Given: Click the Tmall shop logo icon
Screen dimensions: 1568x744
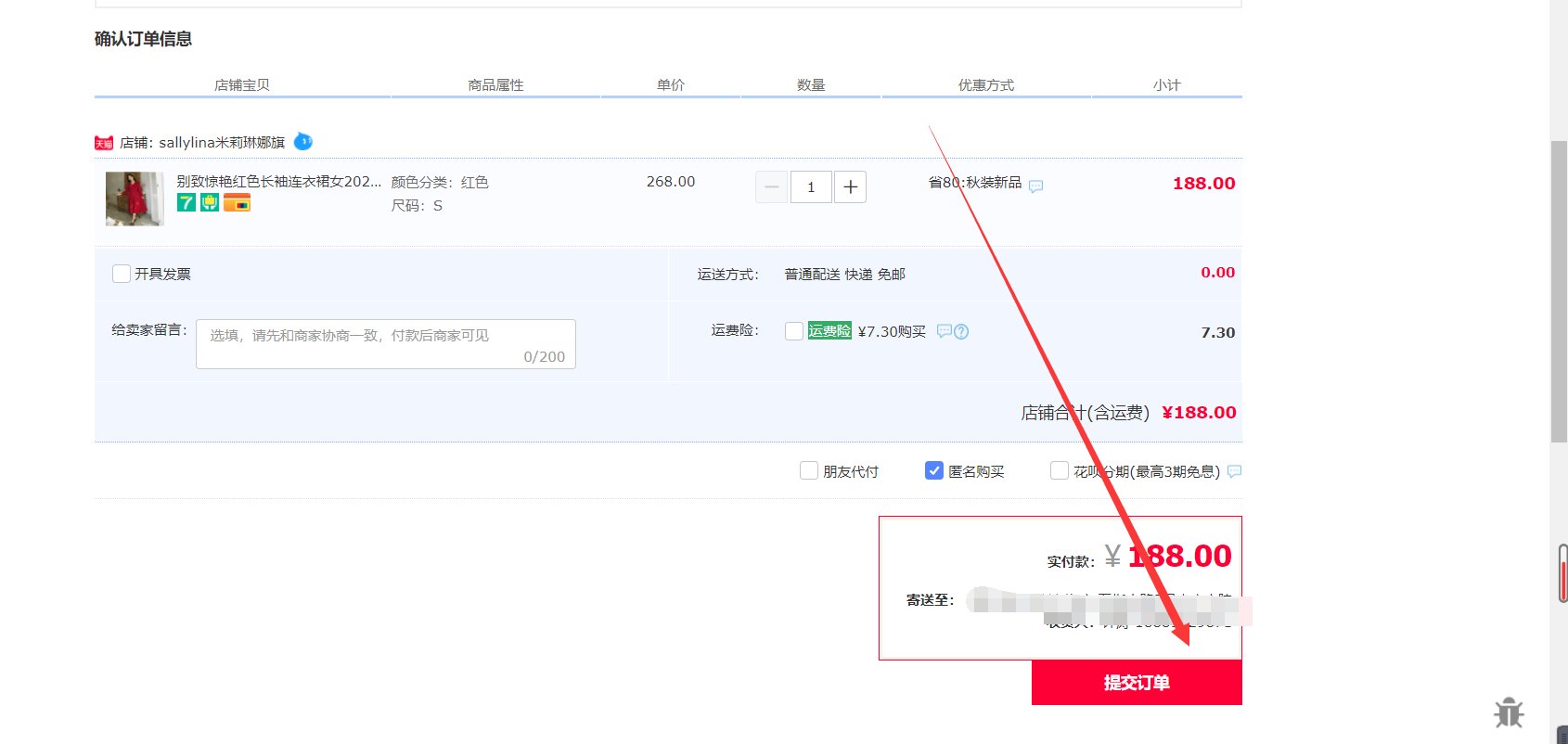Looking at the screenshot, I should [x=104, y=143].
